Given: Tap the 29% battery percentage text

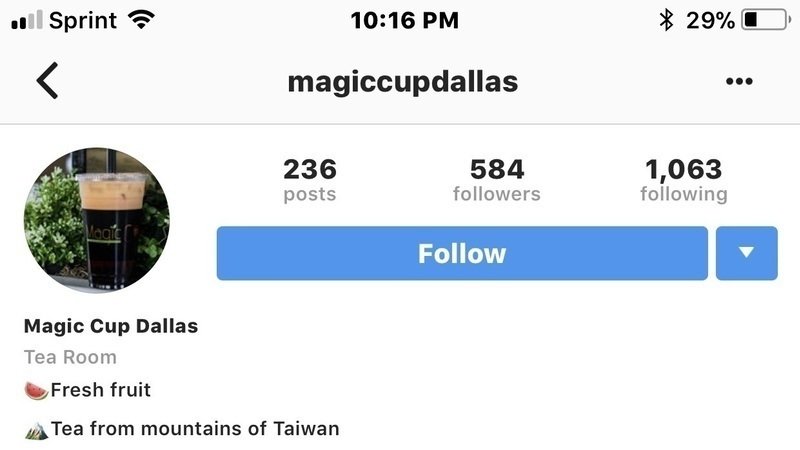Looking at the screenshot, I should (710, 20).
